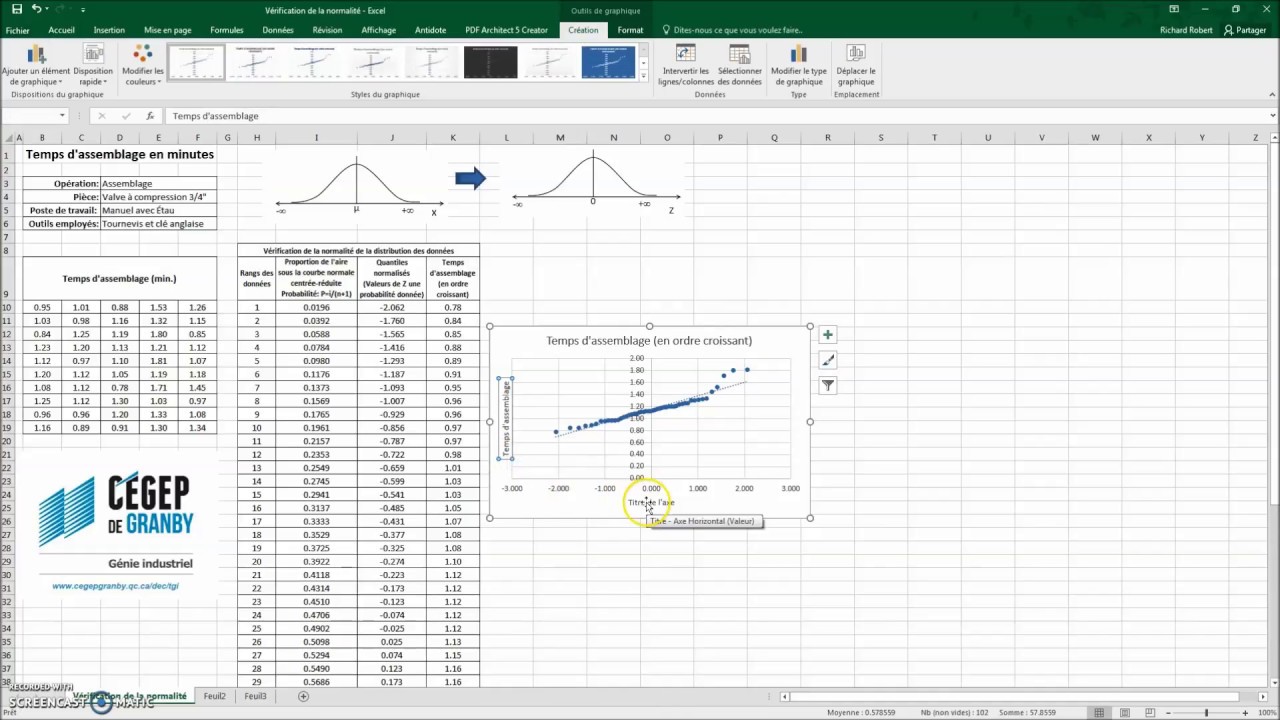Viewport: 1280px width, 720px height.
Task: Open Chart Elements plus button
Action: [x=827, y=335]
